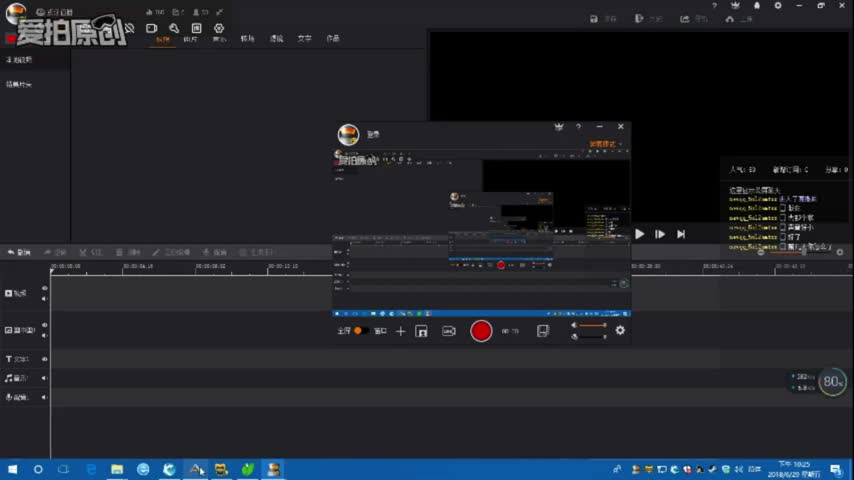This screenshot has height=480, width=854.
Task: Click the plus icon in the recorder bar
Action: click(400, 331)
